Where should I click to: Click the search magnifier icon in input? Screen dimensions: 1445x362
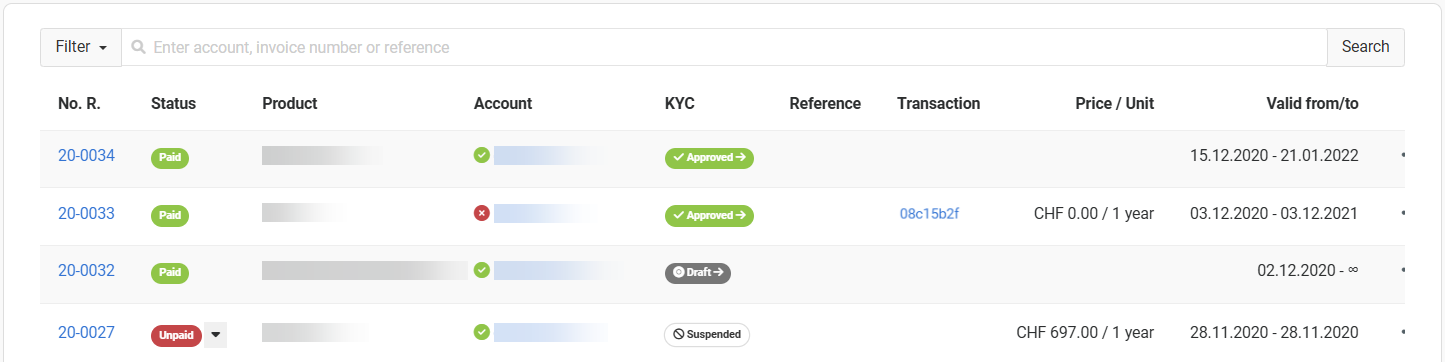(138, 47)
